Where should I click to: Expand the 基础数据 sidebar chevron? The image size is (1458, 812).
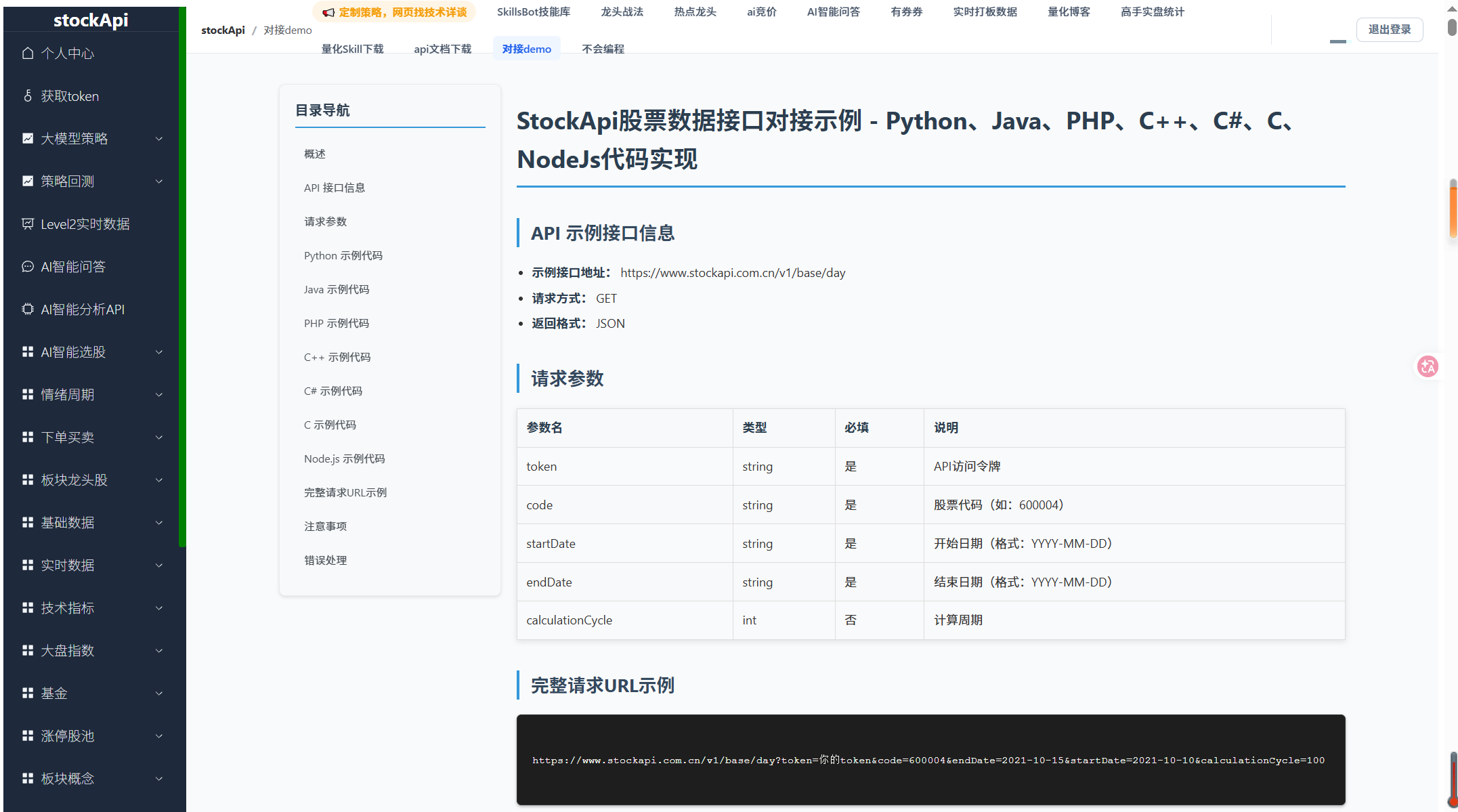[x=159, y=523]
